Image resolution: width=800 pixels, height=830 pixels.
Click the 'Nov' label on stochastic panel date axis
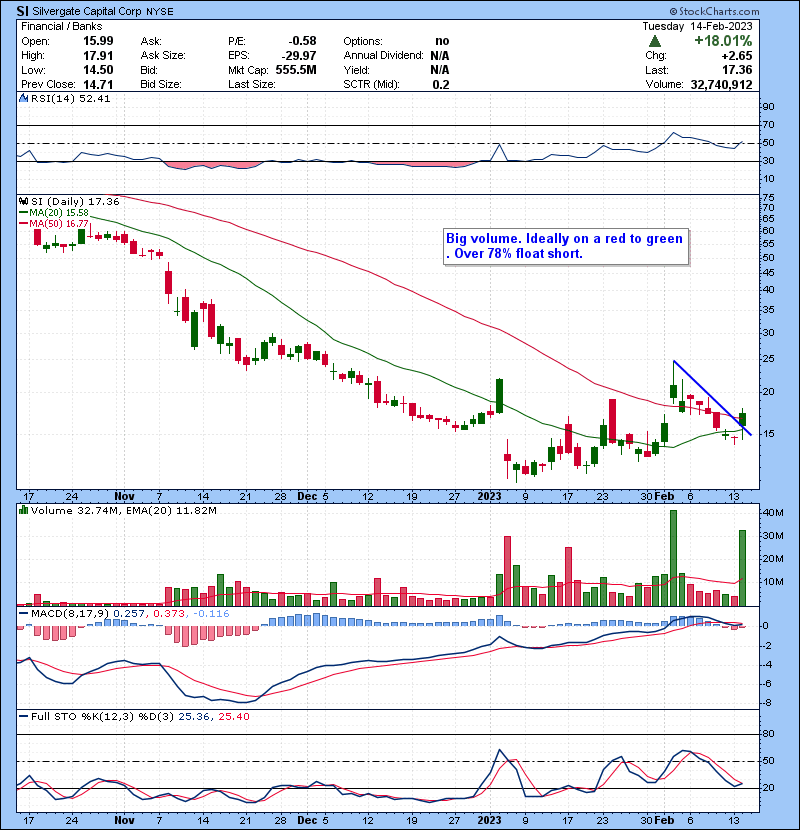[x=124, y=820]
